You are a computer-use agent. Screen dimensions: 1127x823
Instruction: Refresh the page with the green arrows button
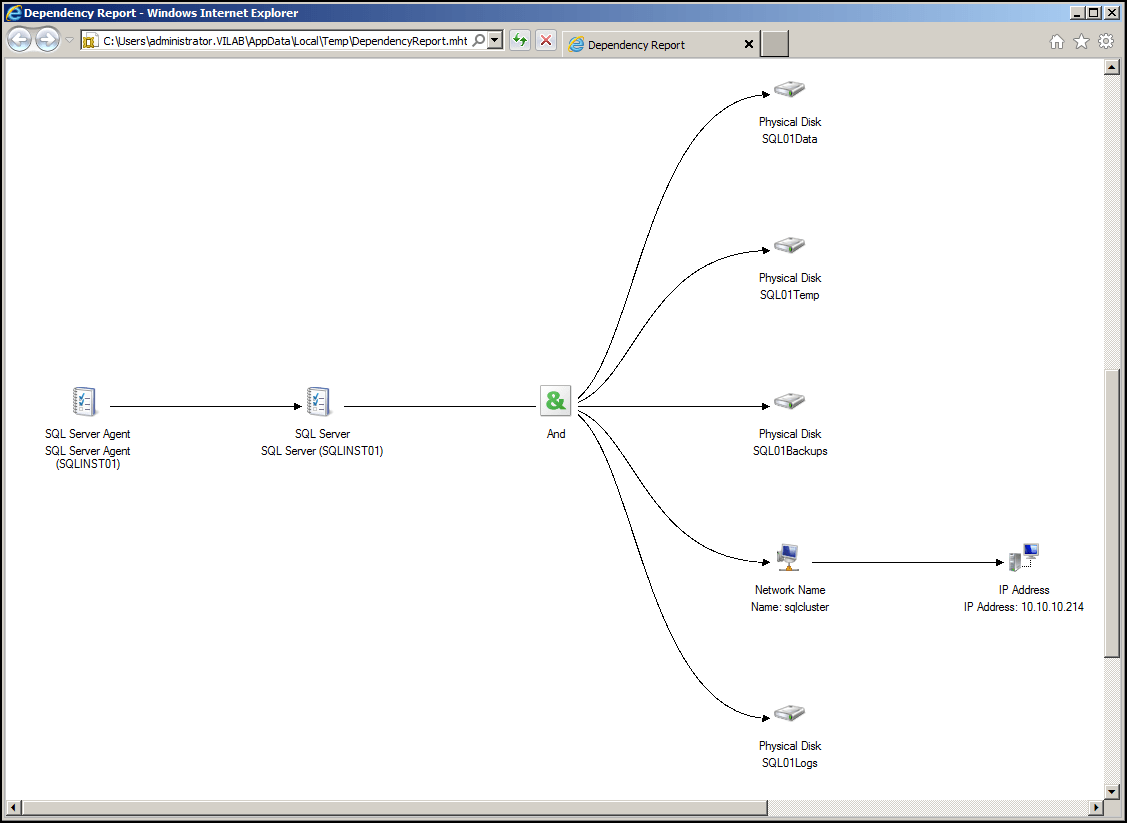(x=520, y=40)
